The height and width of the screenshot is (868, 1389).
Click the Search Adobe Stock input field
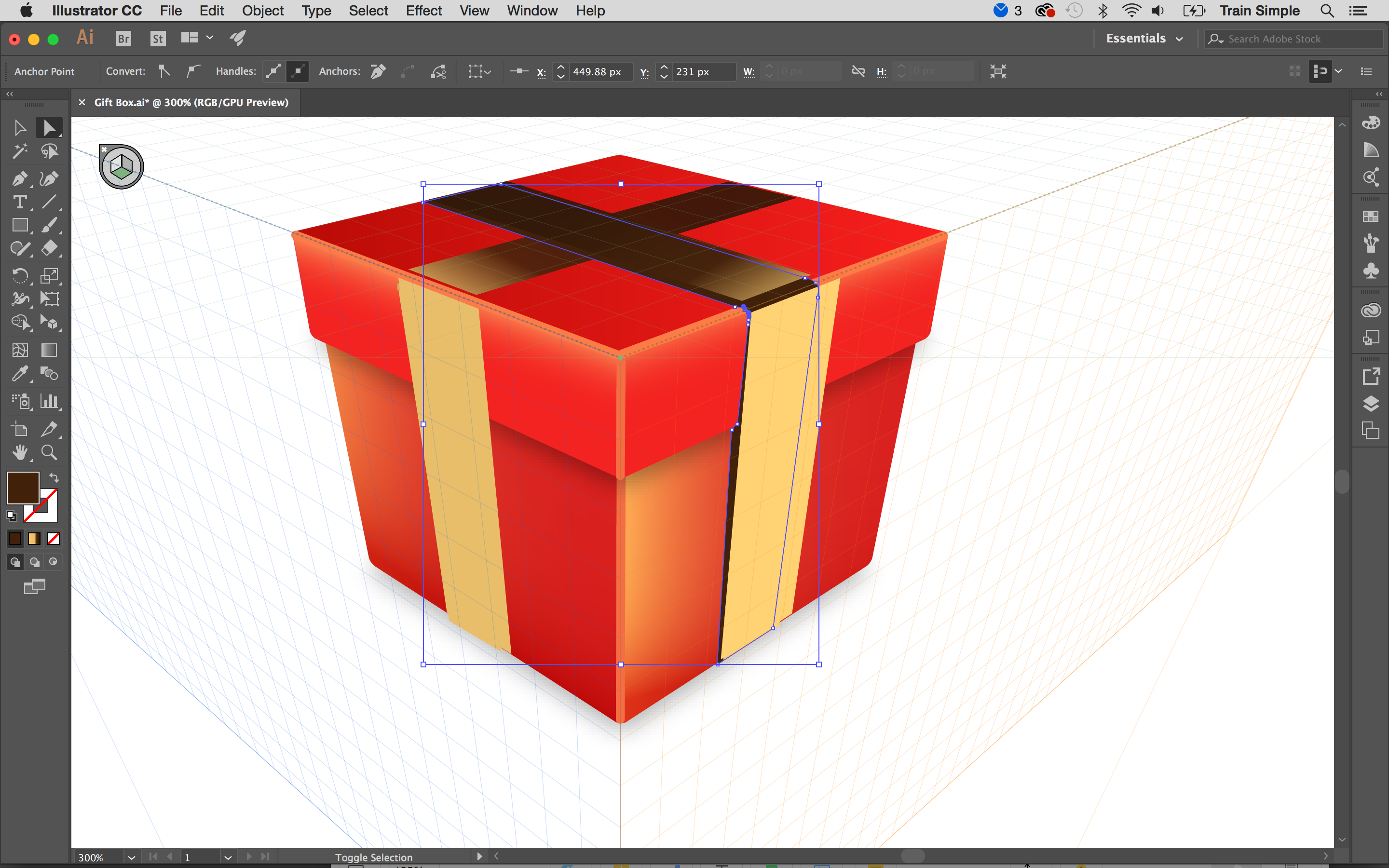tap(1290, 38)
